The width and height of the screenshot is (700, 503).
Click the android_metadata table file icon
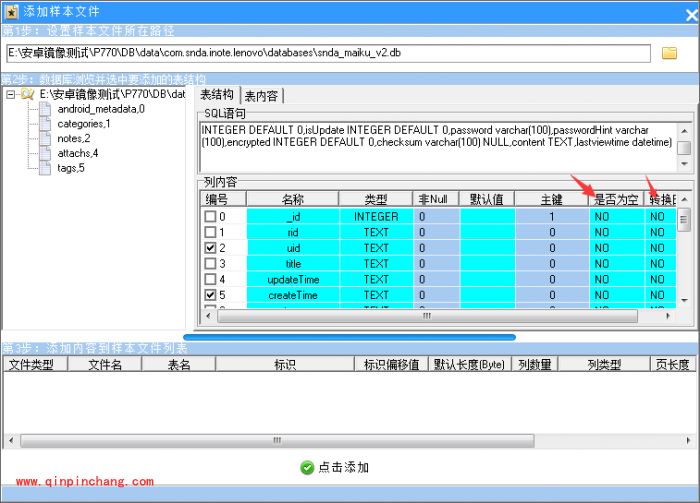(45, 108)
